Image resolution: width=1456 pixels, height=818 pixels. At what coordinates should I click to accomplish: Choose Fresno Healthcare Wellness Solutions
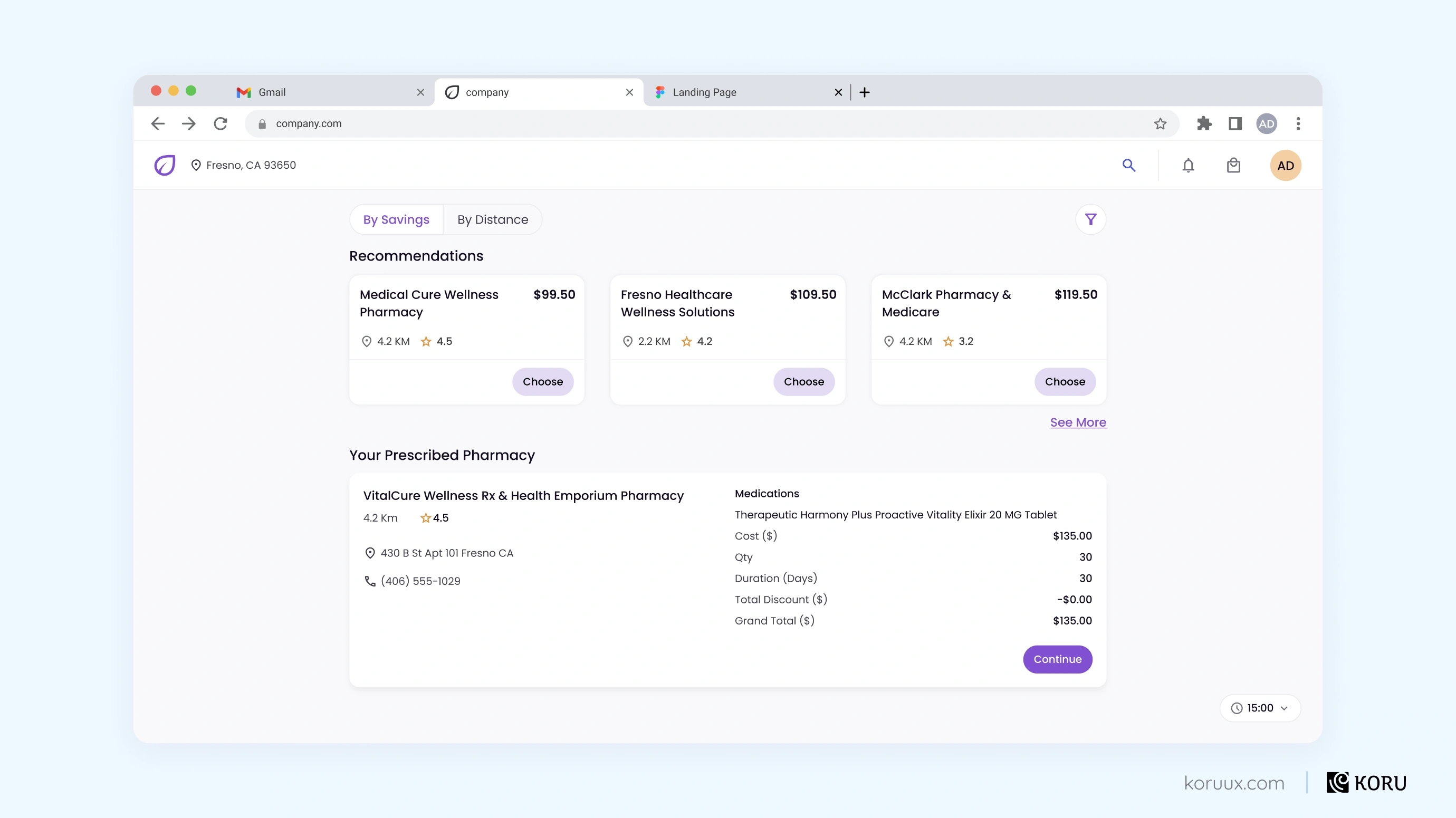point(804,382)
